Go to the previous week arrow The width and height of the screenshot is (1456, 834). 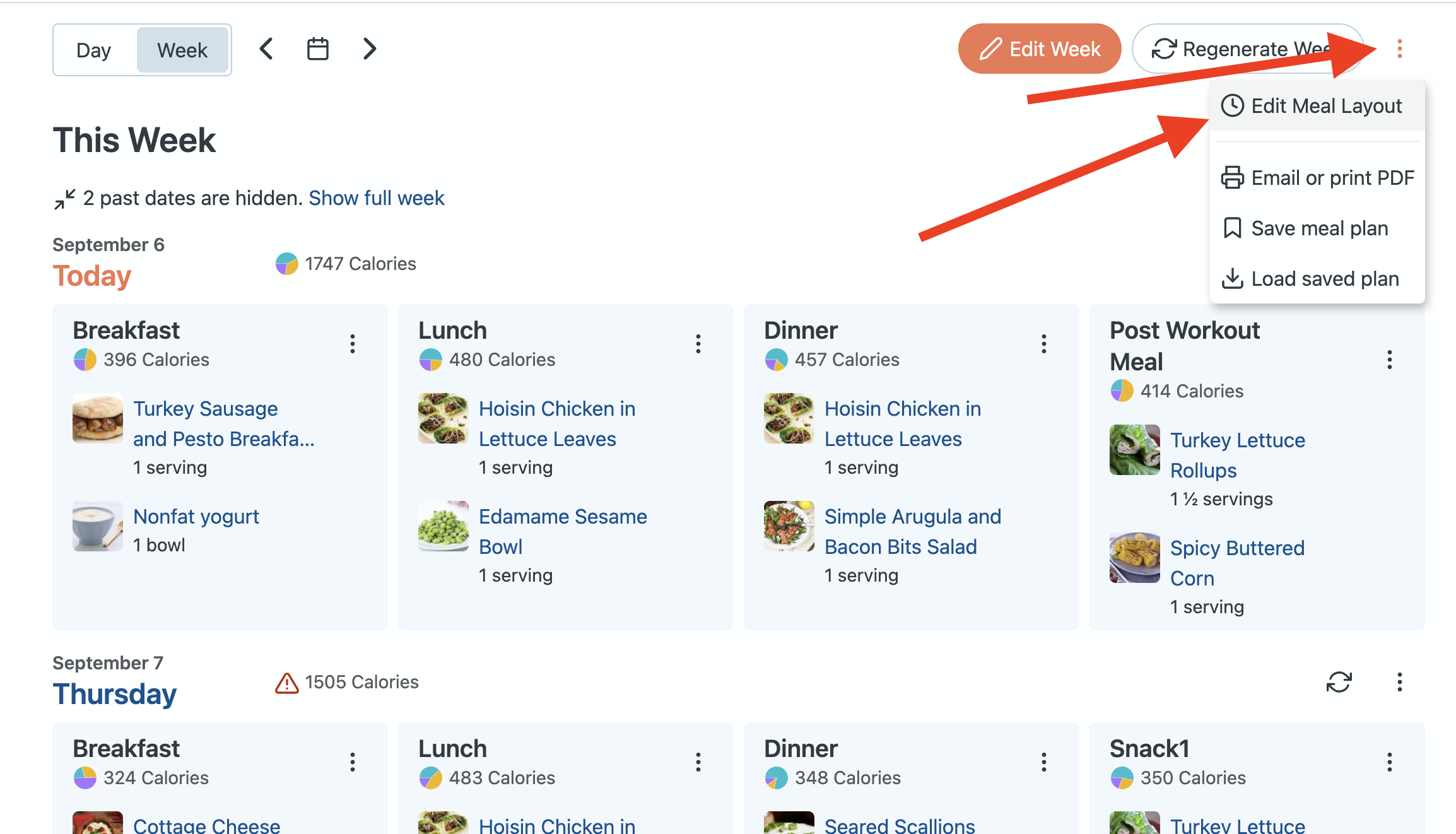pyautogui.click(x=267, y=49)
